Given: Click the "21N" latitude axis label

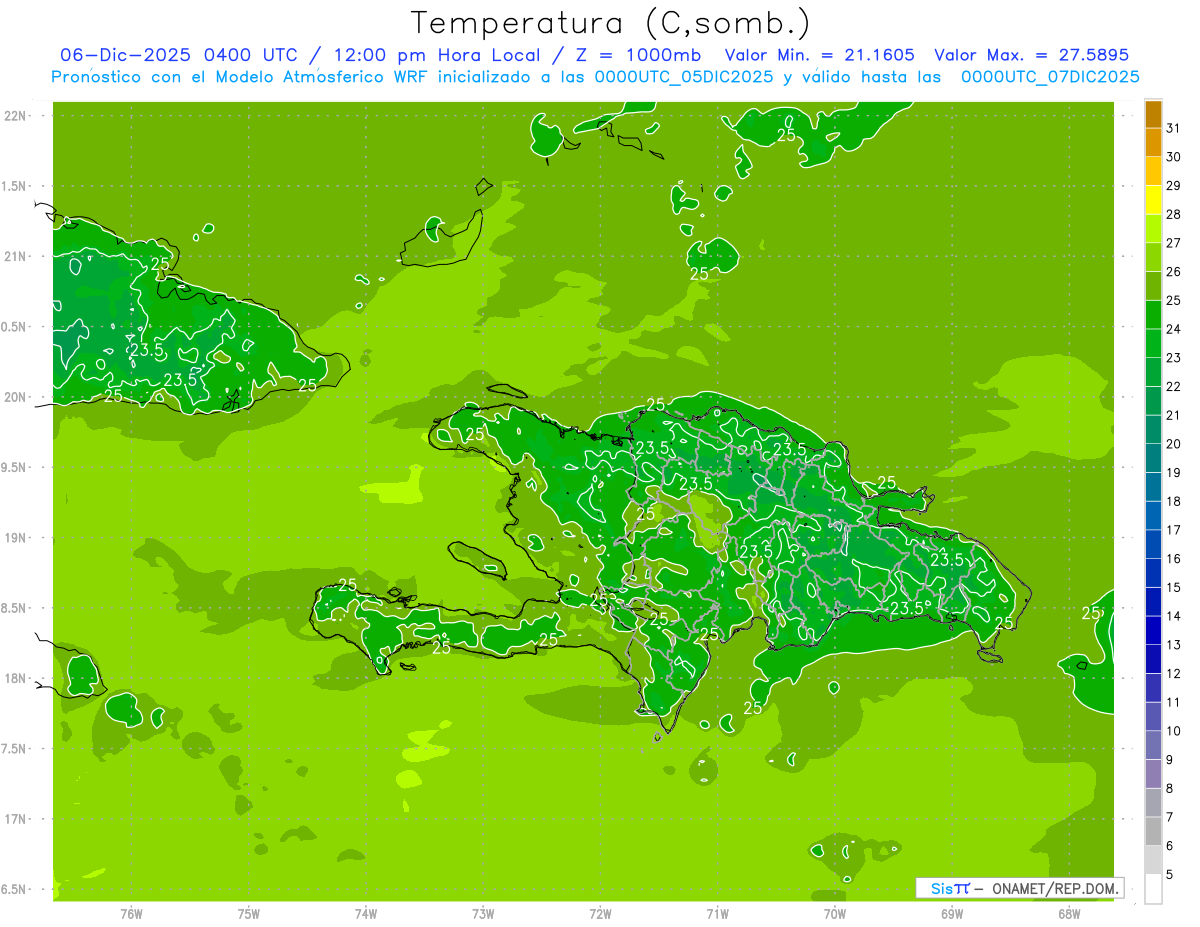Looking at the screenshot, I should point(17,256).
